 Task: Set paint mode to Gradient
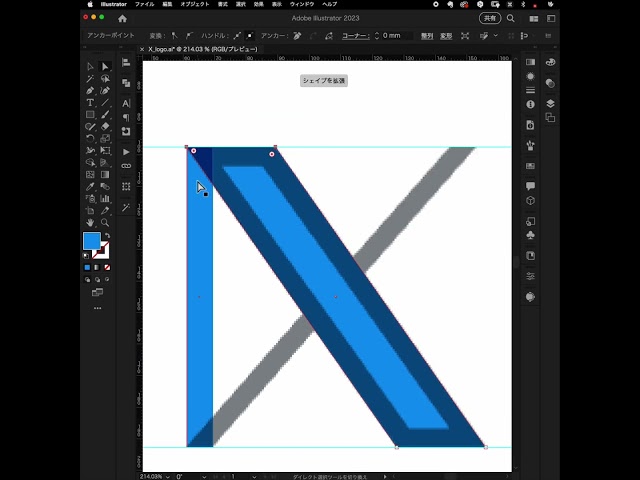click(x=97, y=268)
